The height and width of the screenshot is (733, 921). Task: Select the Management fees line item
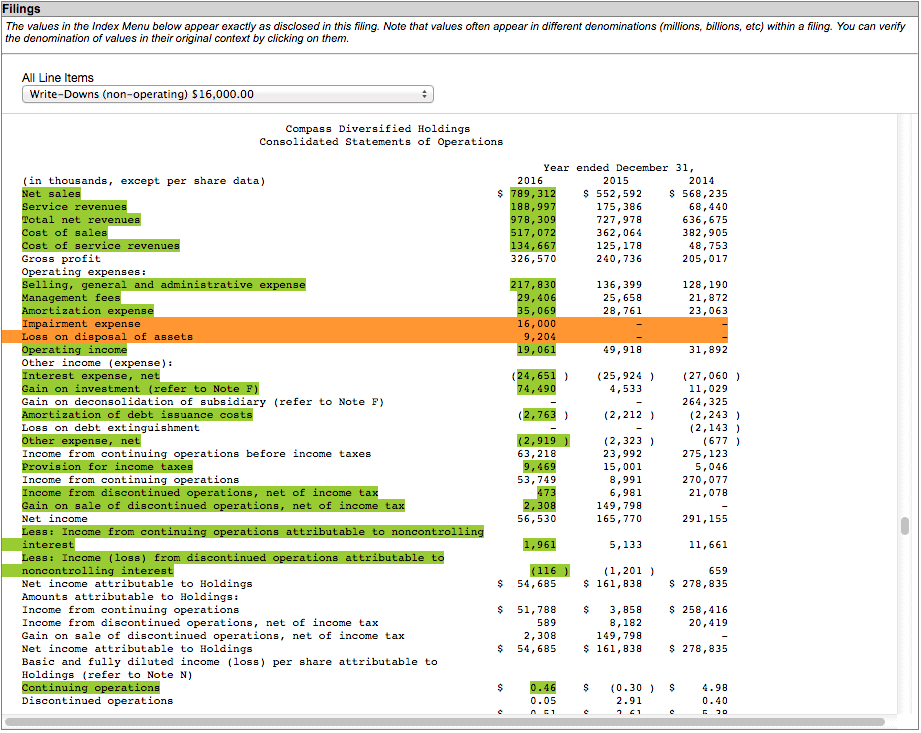[71, 298]
